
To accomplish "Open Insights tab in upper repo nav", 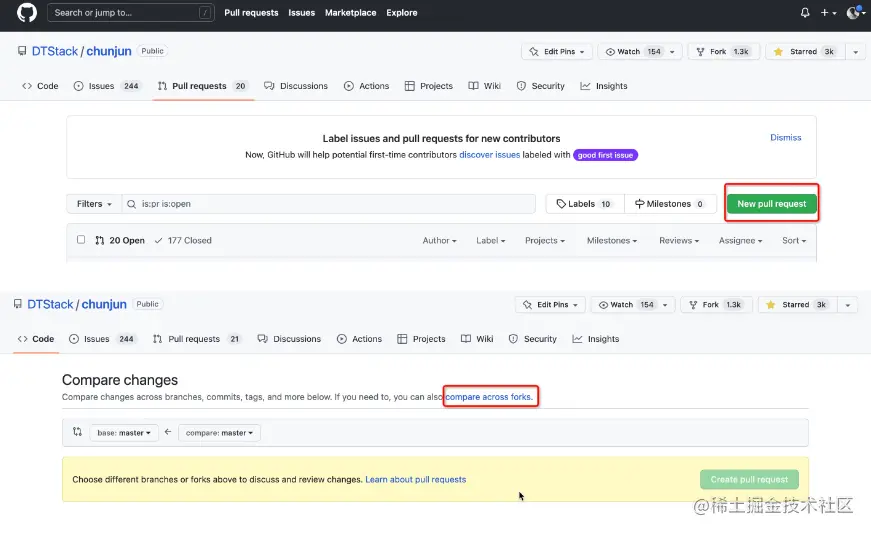I will click(x=604, y=86).
